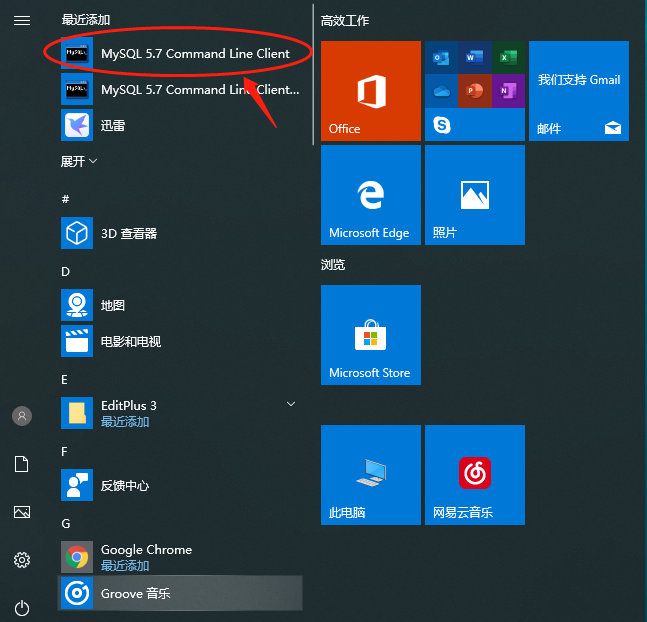This screenshot has height=622, width=647.
Task: Open the Pictures sidebar icon
Action: coord(22,512)
